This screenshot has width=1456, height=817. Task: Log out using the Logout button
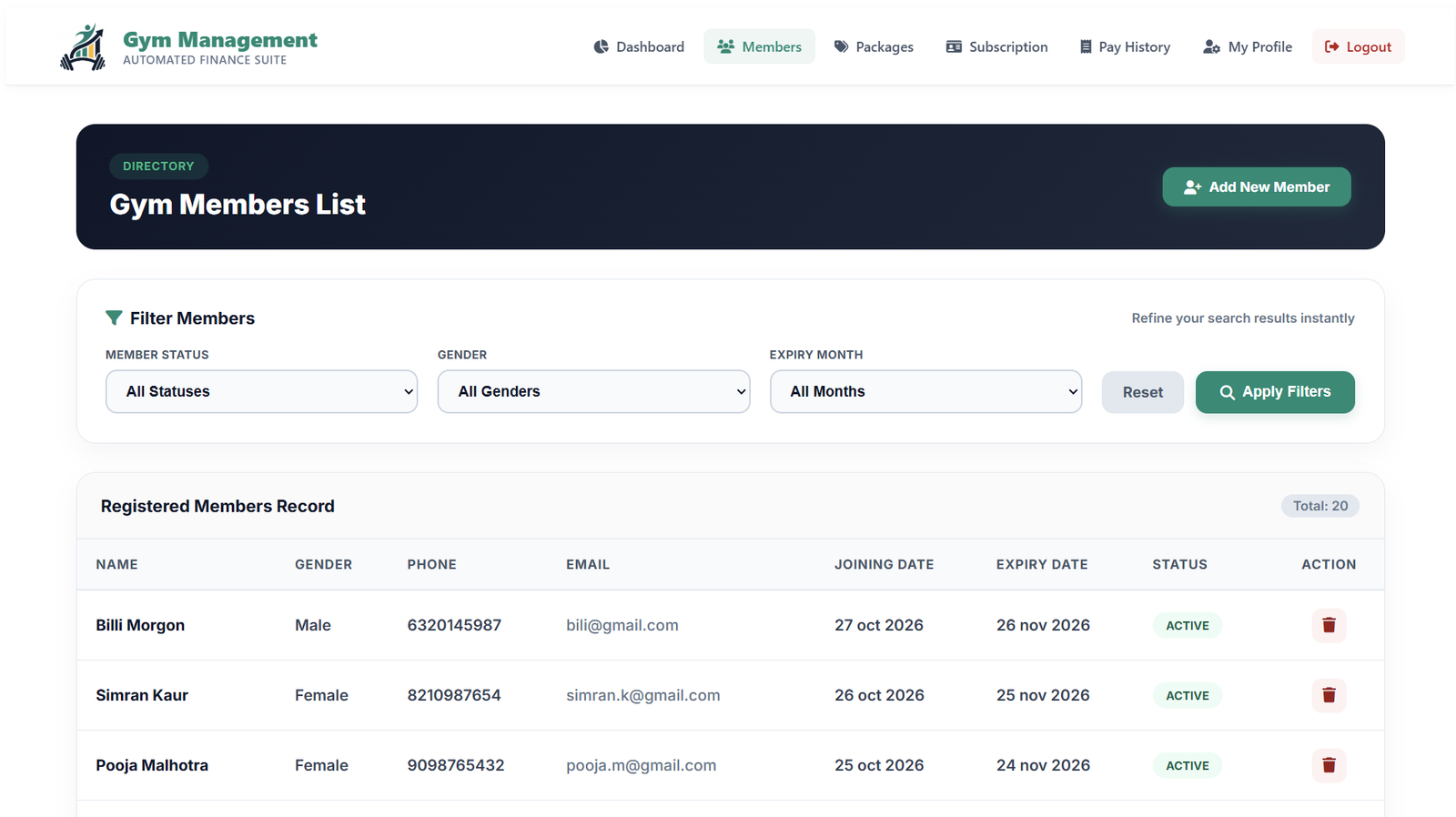[x=1358, y=46]
